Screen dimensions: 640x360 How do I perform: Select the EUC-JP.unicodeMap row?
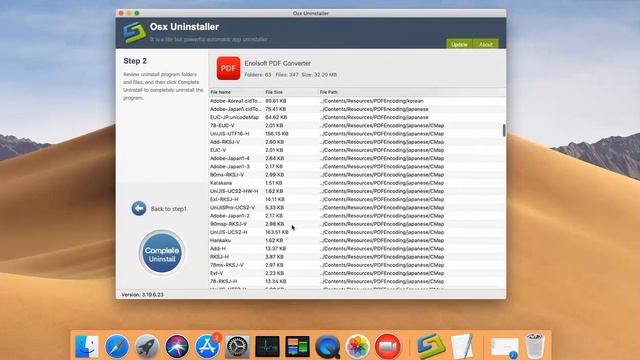coord(357,117)
